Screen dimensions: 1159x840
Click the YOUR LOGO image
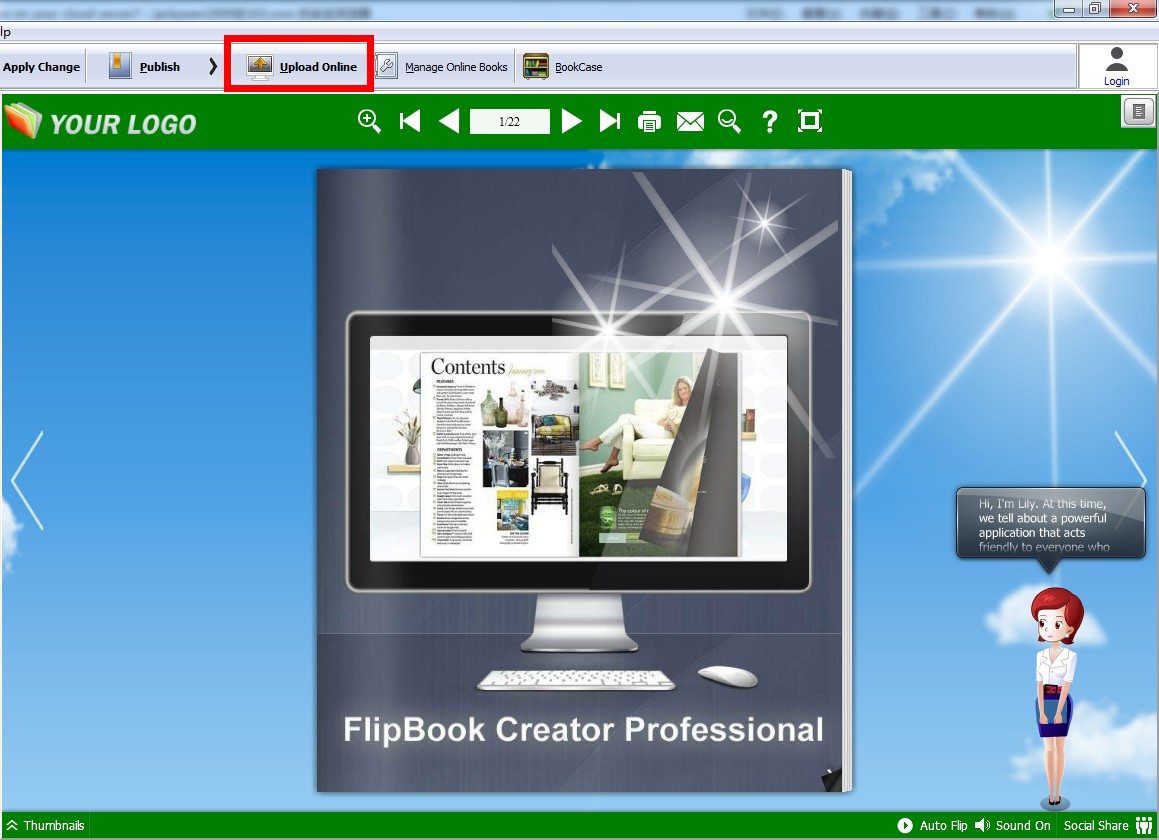click(101, 122)
